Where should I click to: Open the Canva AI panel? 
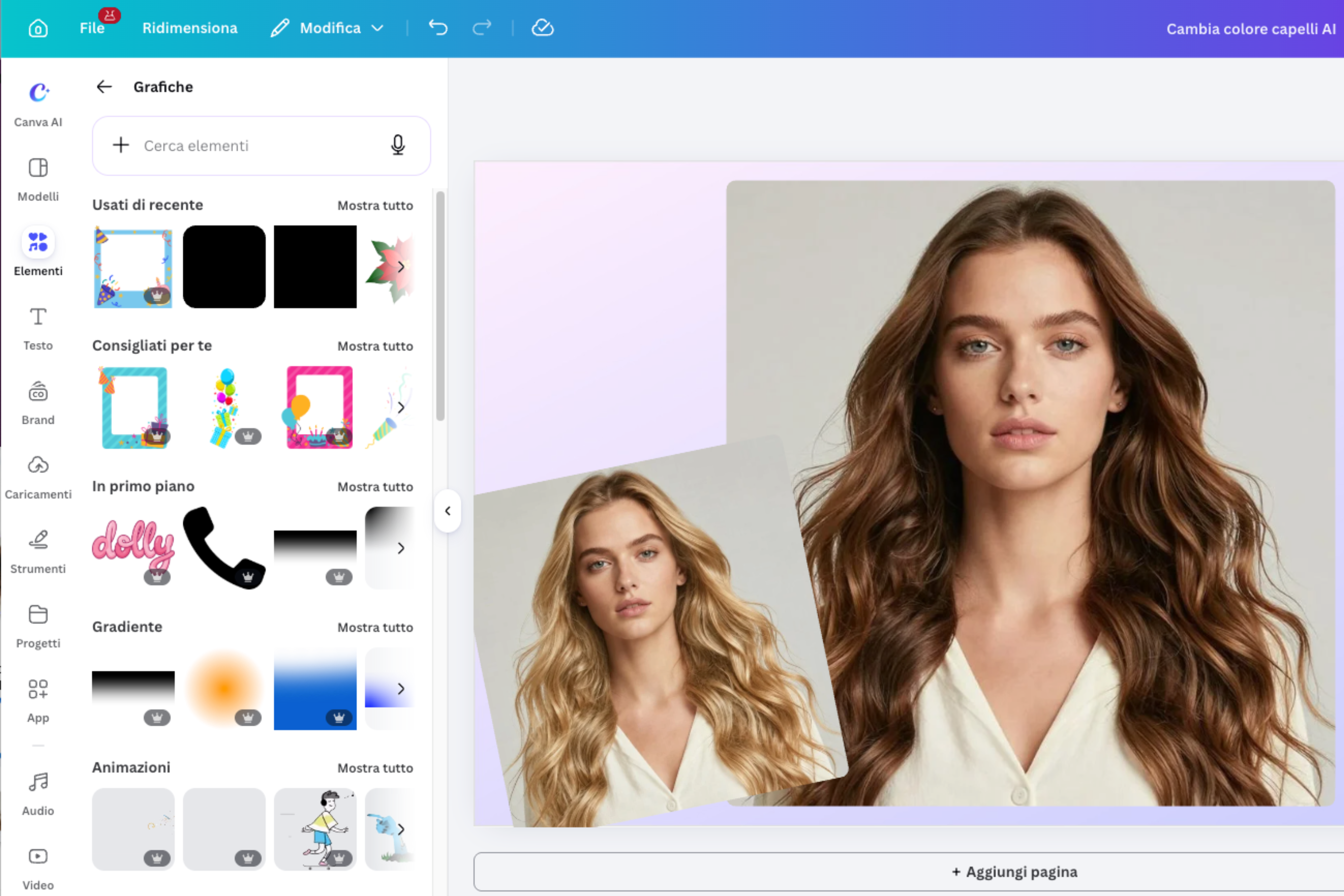(38, 104)
